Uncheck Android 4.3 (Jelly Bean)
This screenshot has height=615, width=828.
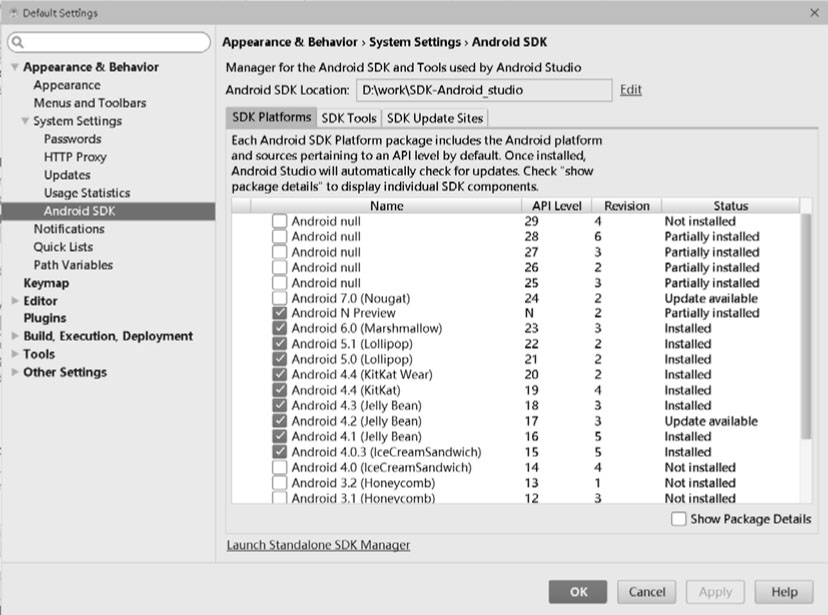(x=279, y=405)
